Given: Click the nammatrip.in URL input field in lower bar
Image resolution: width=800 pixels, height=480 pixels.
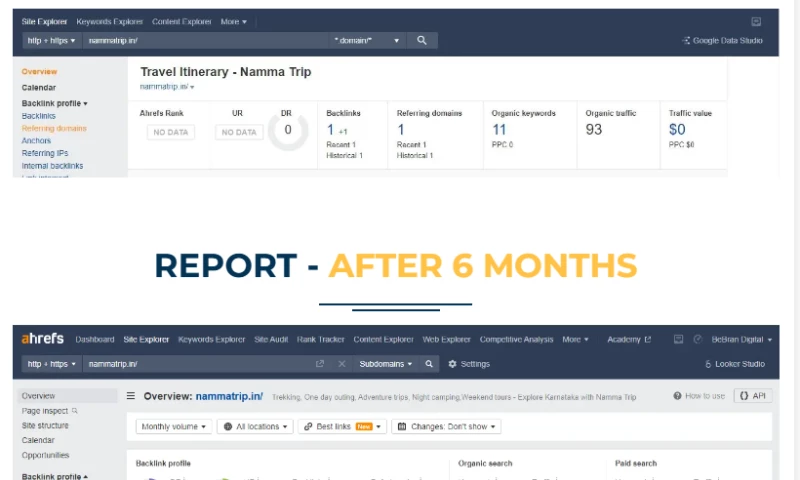Looking at the screenshot, I should (x=195, y=364).
